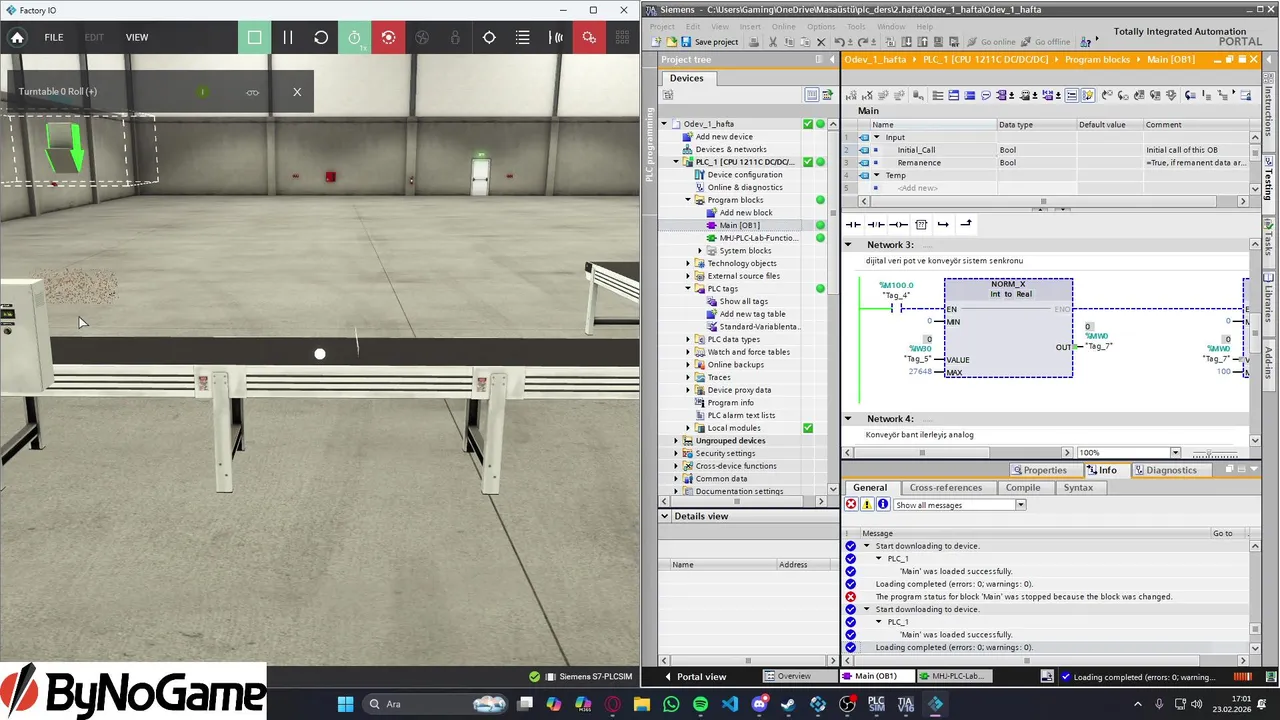The height and width of the screenshot is (720, 1280).
Task: Select the Cross-references tab
Action: pyautogui.click(x=946, y=488)
